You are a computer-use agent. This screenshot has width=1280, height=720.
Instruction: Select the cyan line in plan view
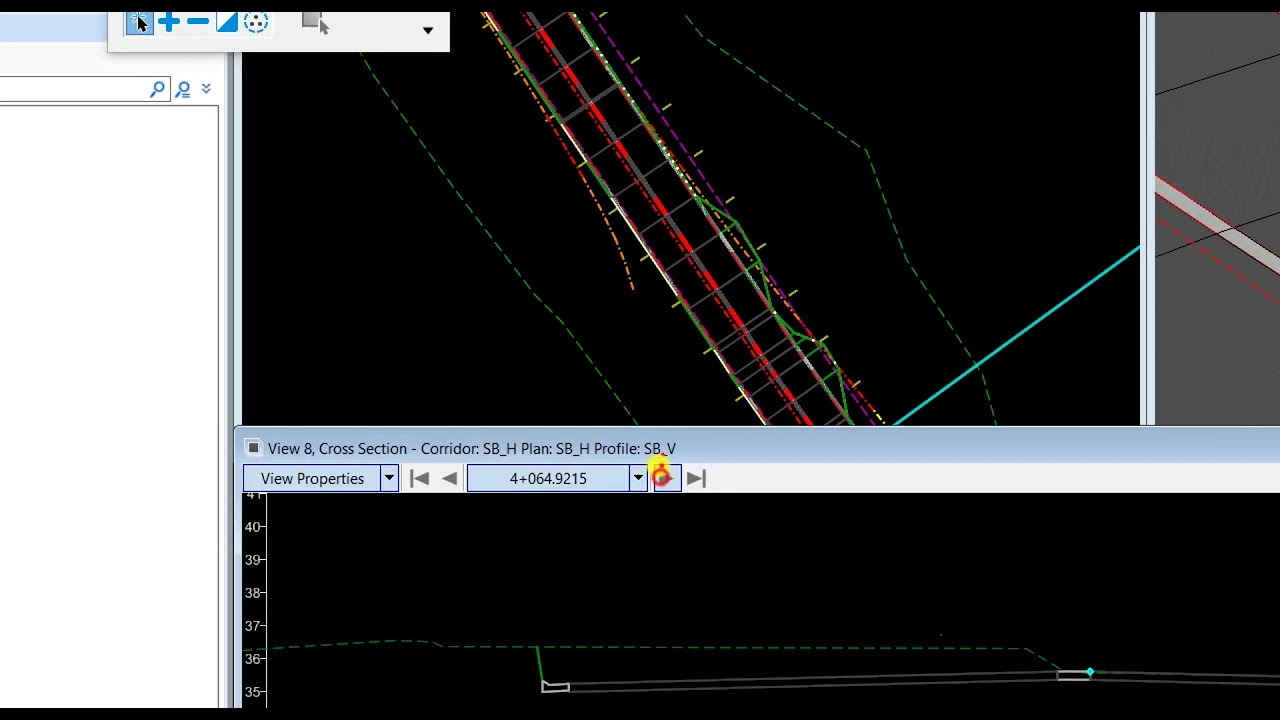click(1017, 335)
